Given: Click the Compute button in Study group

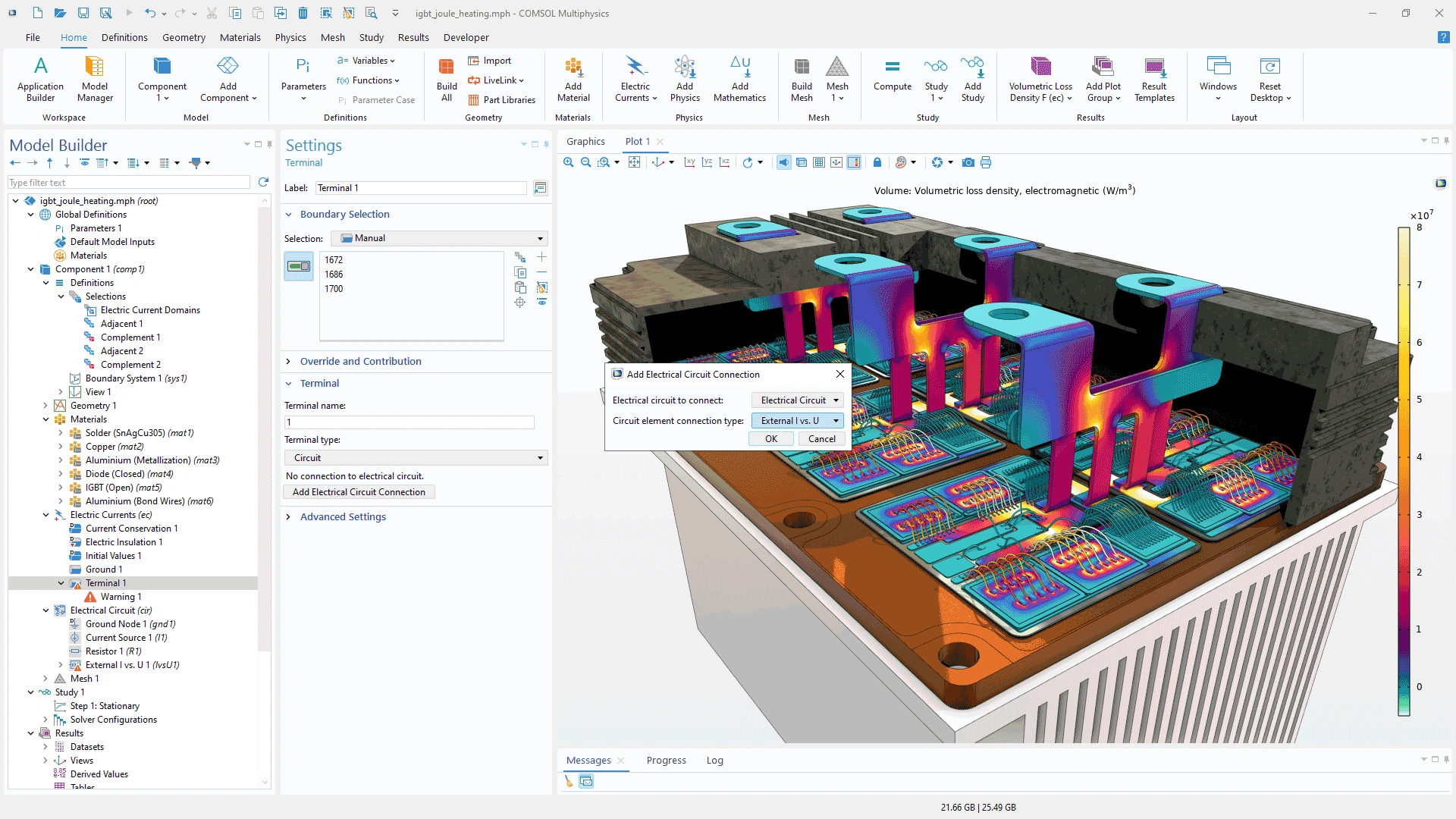Looking at the screenshot, I should point(892,74).
